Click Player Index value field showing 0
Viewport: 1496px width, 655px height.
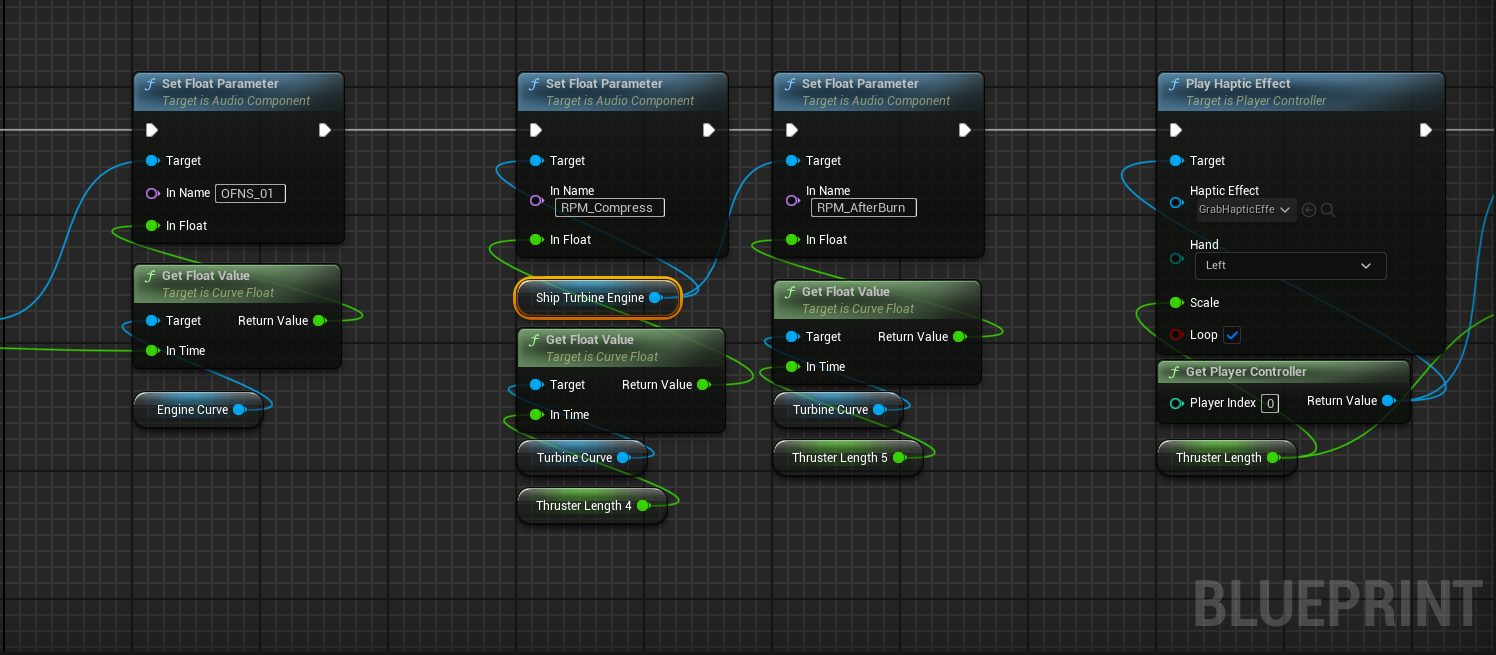tap(1269, 403)
